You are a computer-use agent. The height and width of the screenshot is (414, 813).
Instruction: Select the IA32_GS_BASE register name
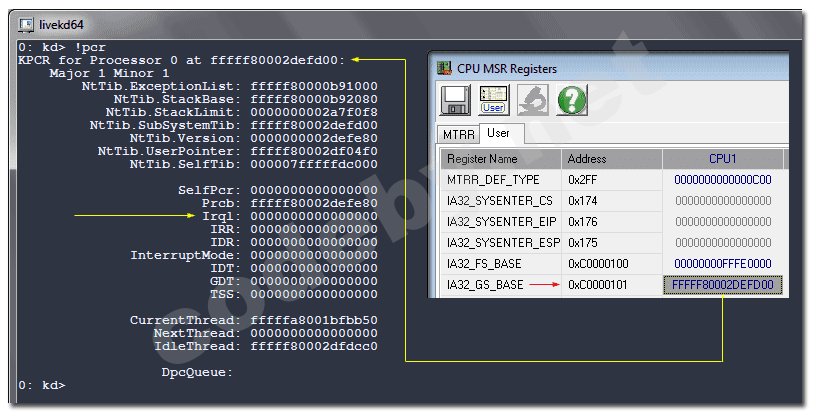485,285
